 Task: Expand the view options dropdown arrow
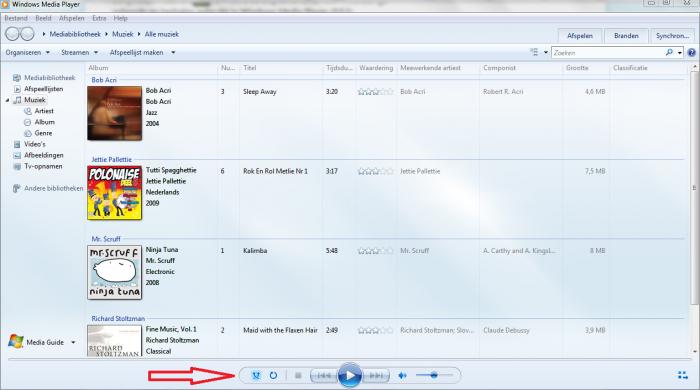[546, 53]
